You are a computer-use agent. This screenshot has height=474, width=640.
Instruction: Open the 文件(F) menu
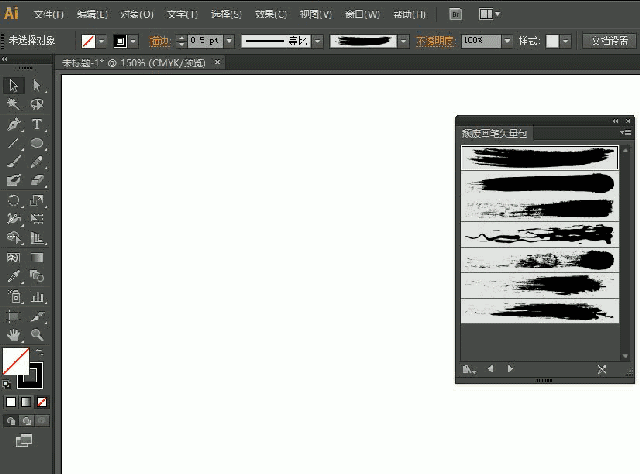tap(48, 15)
